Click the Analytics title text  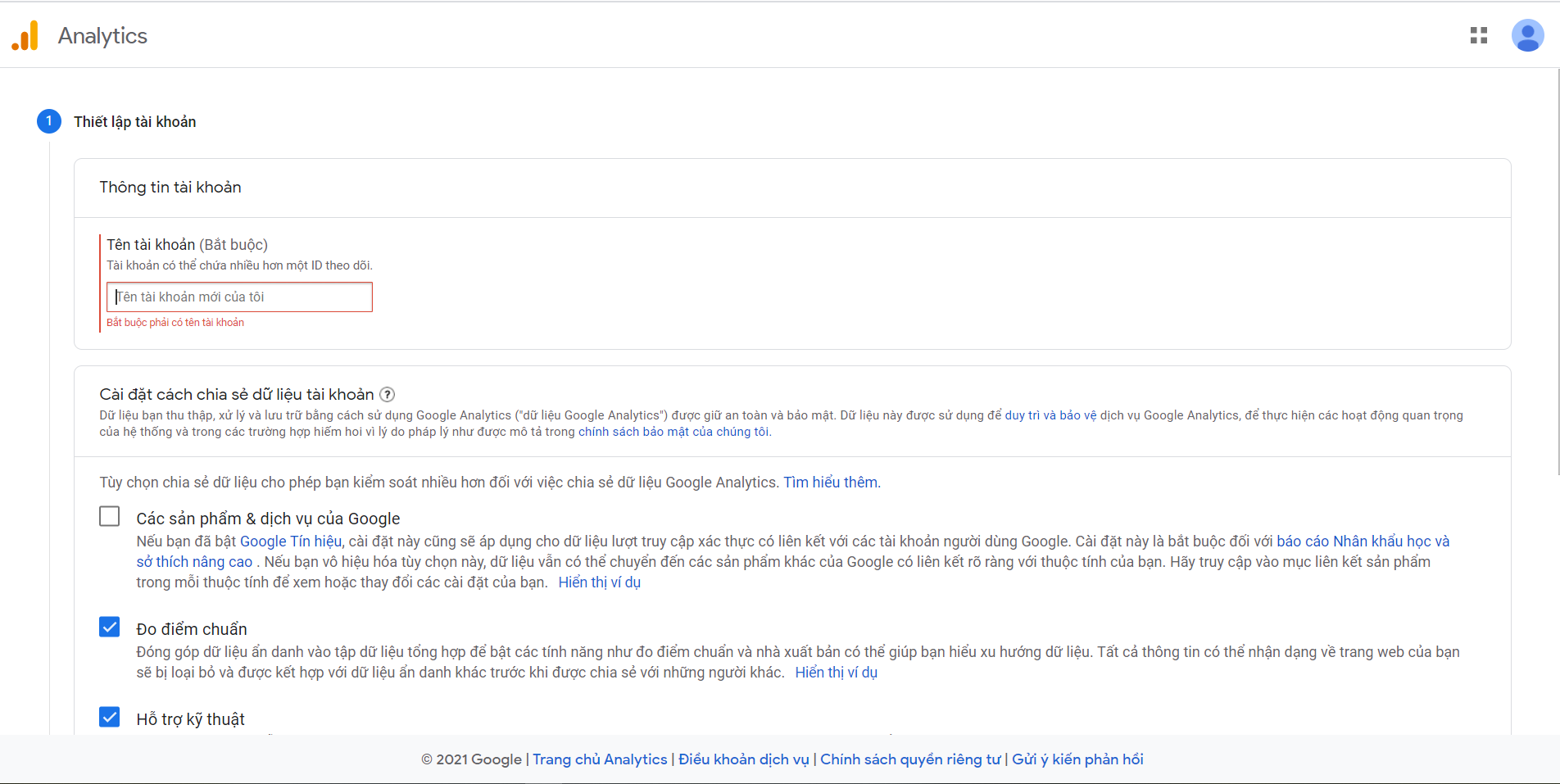[x=102, y=36]
